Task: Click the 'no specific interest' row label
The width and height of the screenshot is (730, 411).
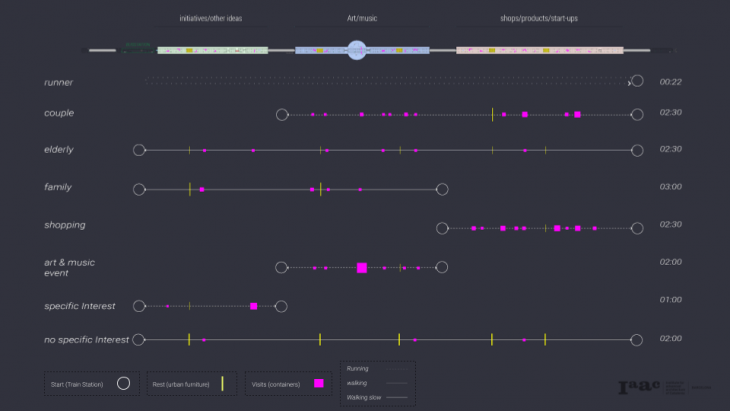Action: 86,340
